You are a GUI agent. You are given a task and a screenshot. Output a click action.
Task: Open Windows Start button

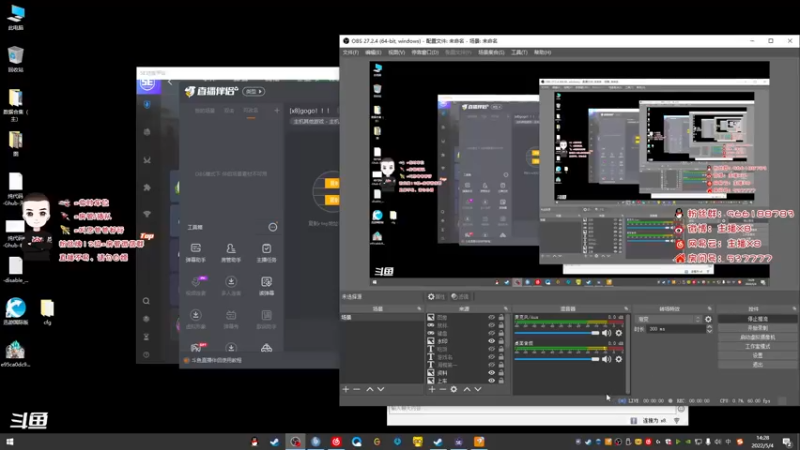10,442
